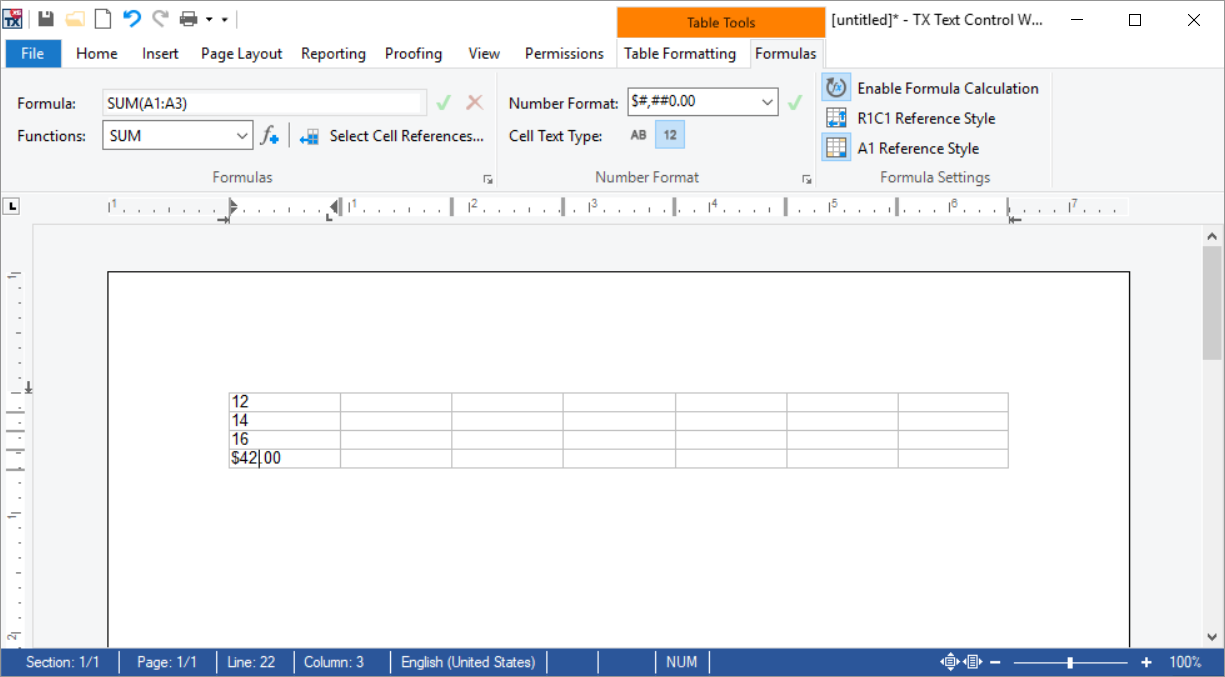Switch to the Permissions tab
The image size is (1225, 677).
pos(564,54)
